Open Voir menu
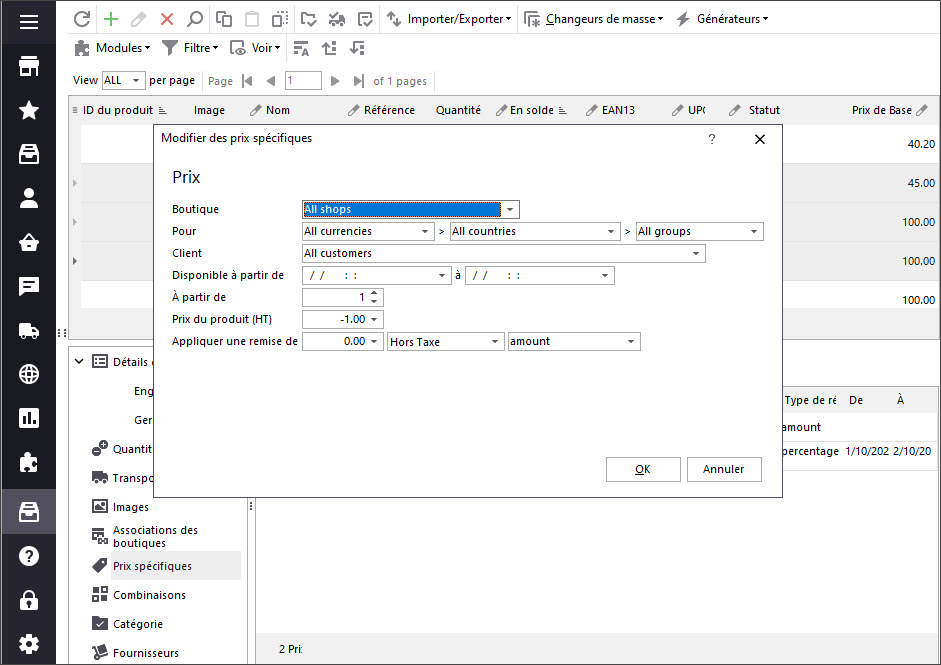941x665 pixels. [x=255, y=48]
